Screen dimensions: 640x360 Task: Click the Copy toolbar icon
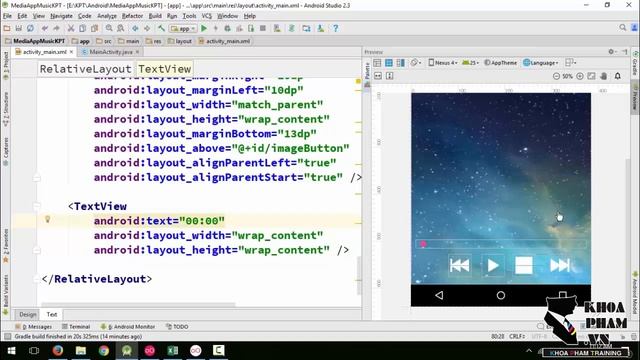tap(82, 28)
